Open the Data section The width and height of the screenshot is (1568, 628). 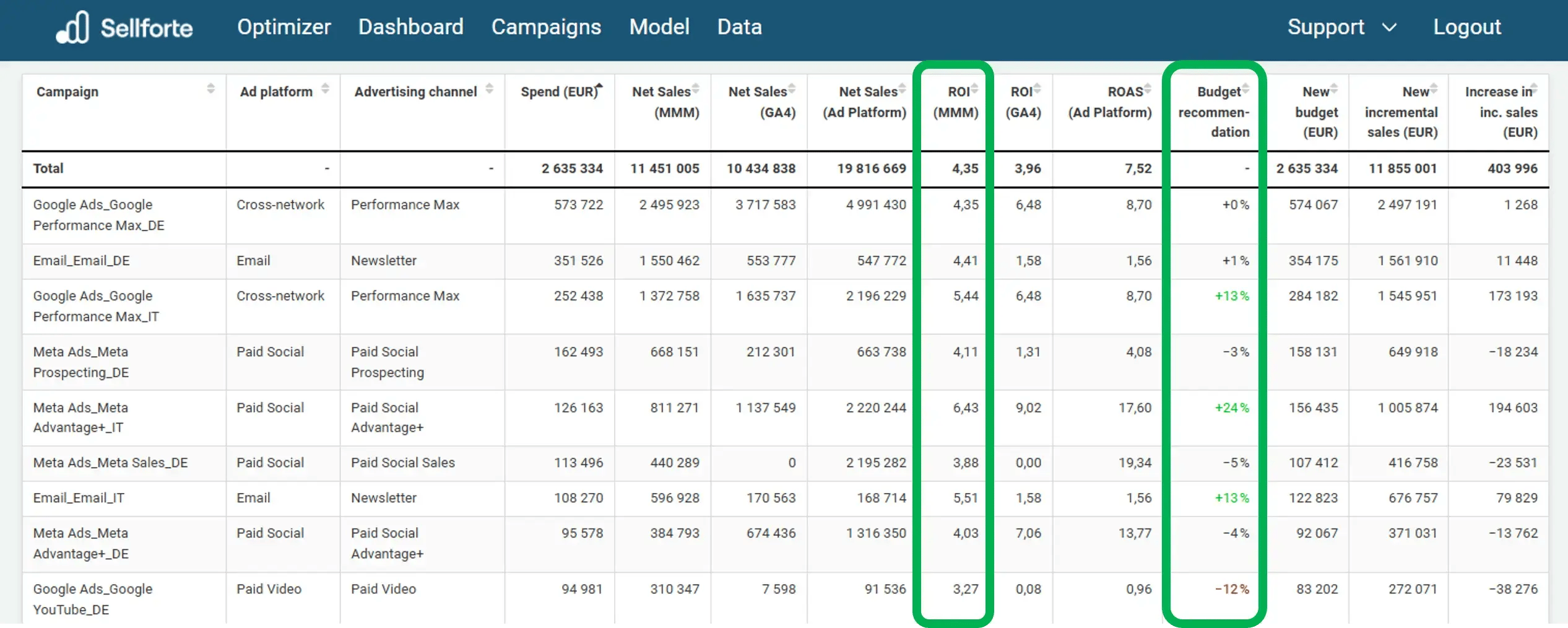pyautogui.click(x=740, y=27)
